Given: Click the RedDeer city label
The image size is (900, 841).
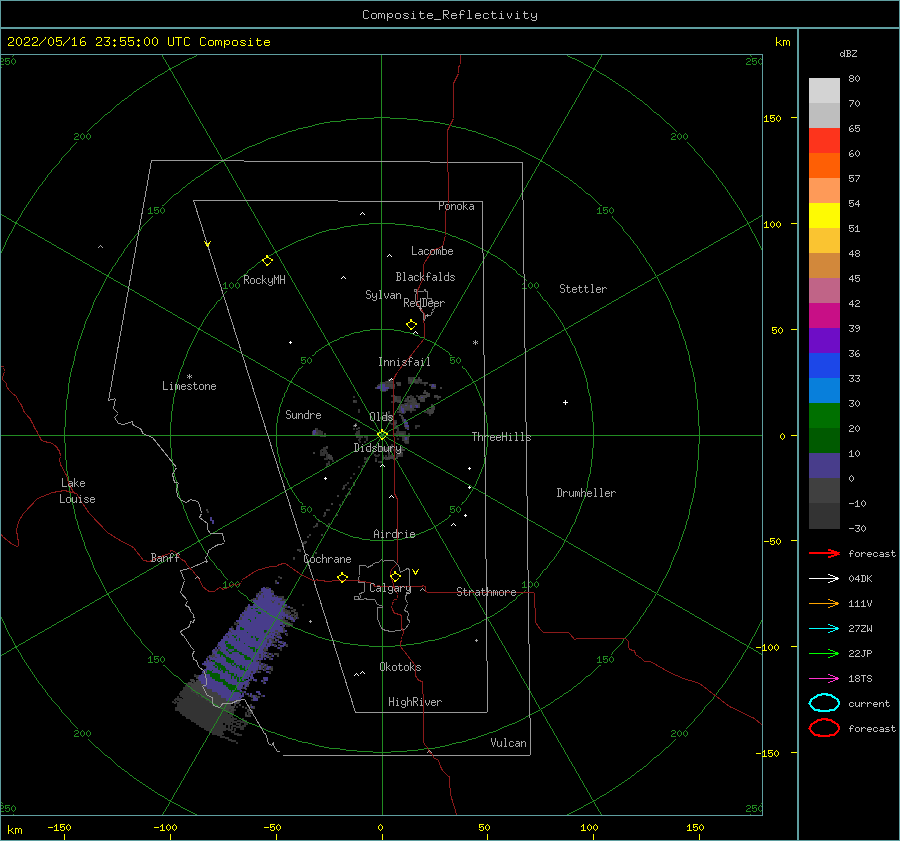Looking at the screenshot, I should [x=424, y=303].
